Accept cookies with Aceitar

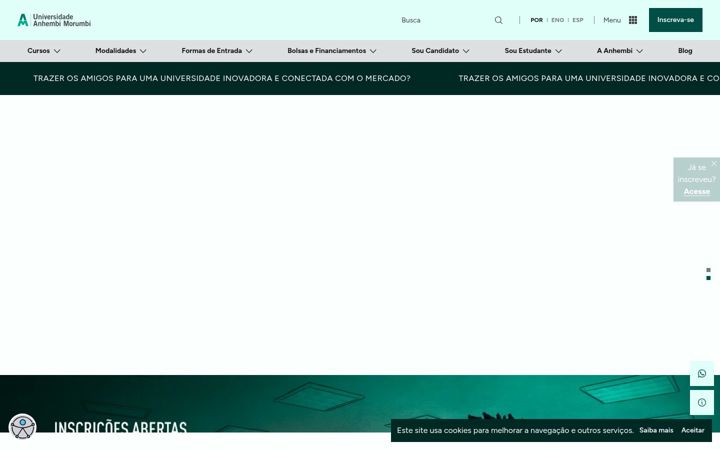click(692, 430)
